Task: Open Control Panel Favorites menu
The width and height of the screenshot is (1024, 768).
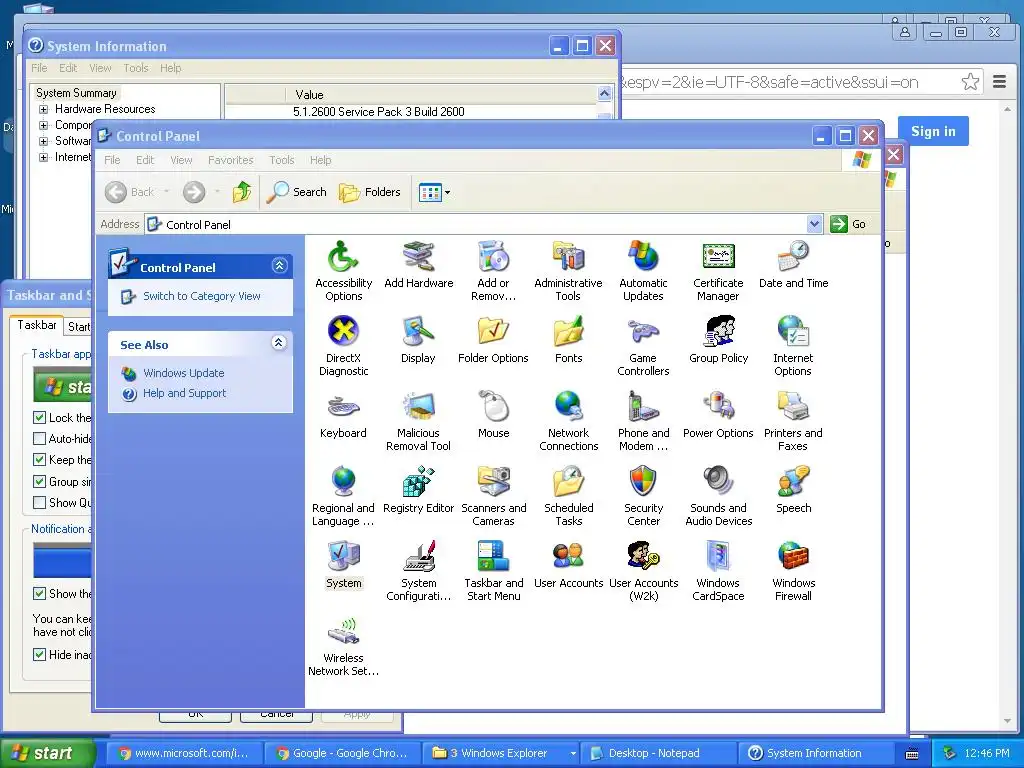Action: (x=231, y=160)
